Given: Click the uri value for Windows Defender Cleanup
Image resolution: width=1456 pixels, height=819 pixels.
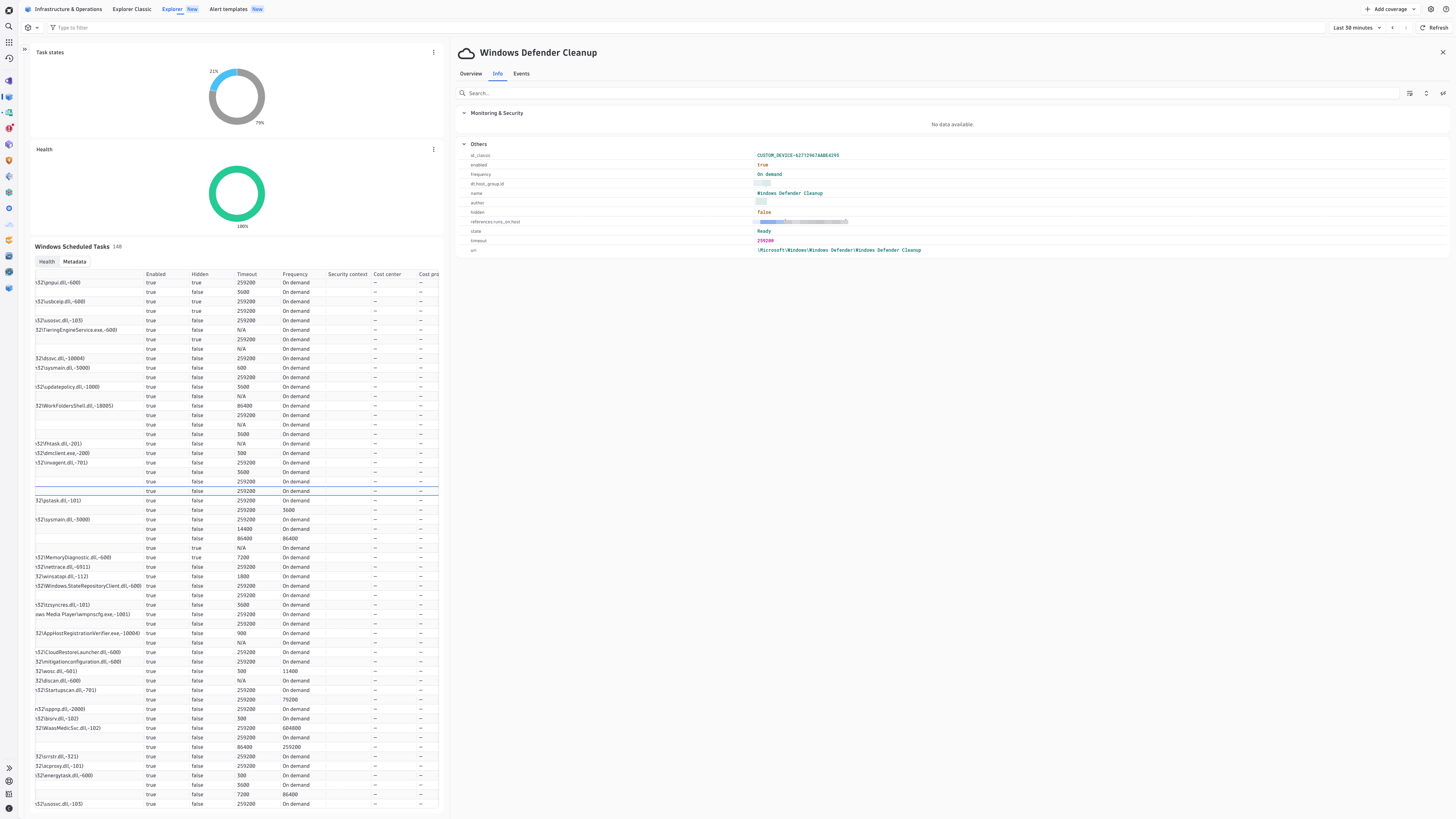Looking at the screenshot, I should tap(839, 250).
